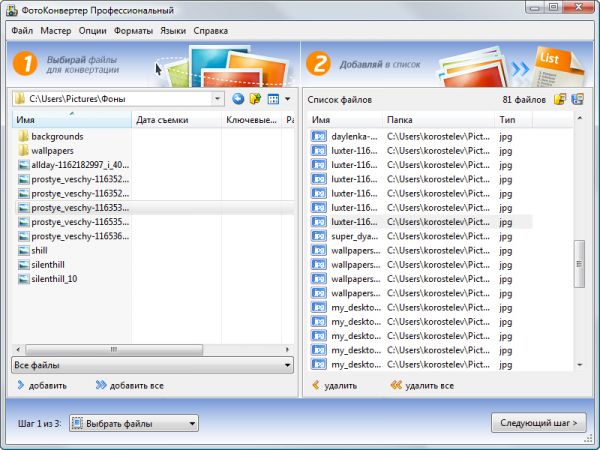
Task: Sort file list by 'Тип' column header
Action: point(514,120)
